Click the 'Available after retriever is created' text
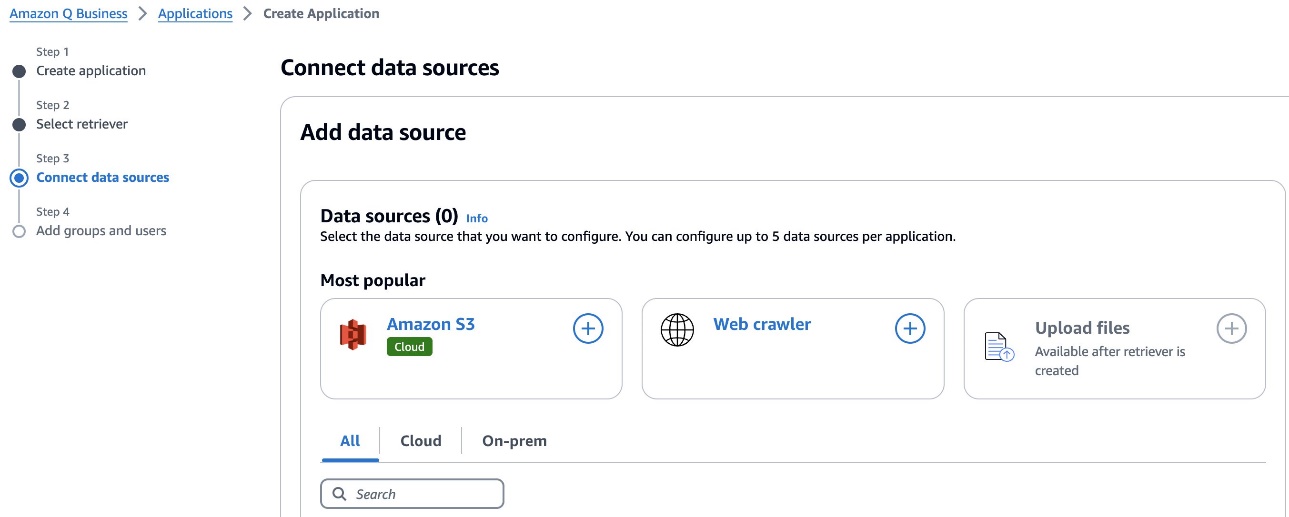The width and height of the screenshot is (1289, 517). pos(1110,361)
